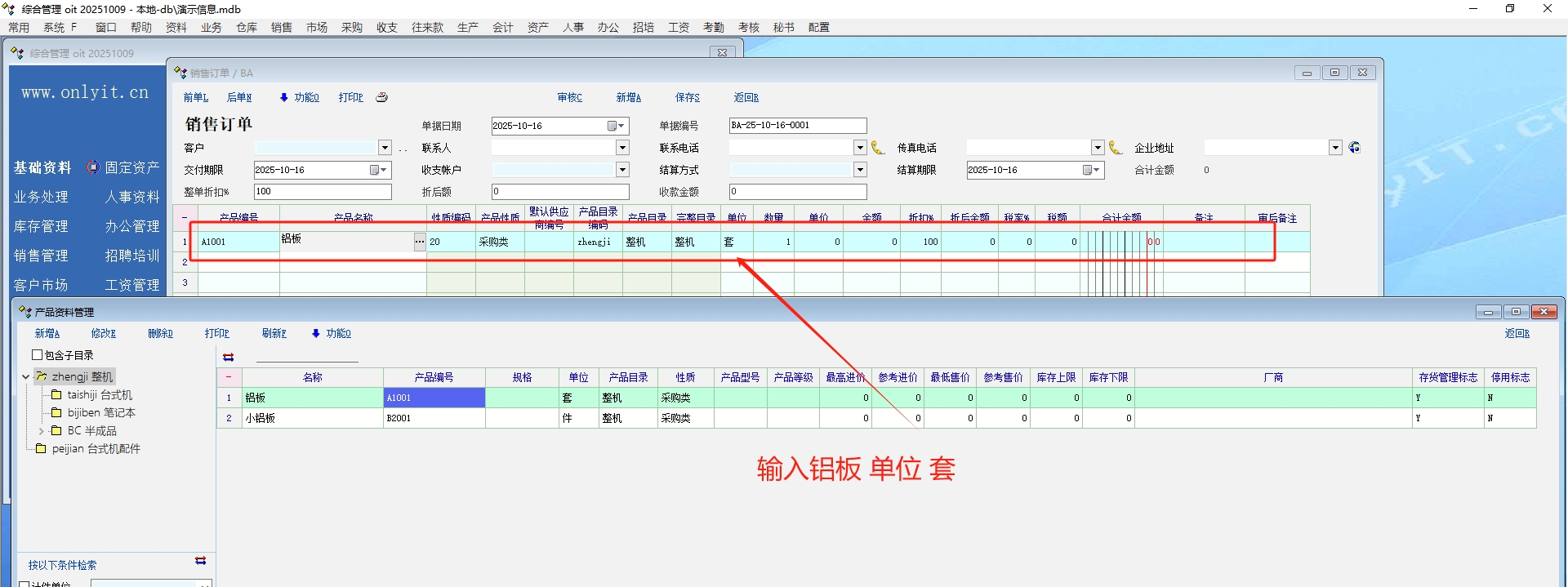The height and width of the screenshot is (587, 1568).
Task: Open the 功能 arrow in product management toolbar
Action: click(316, 333)
